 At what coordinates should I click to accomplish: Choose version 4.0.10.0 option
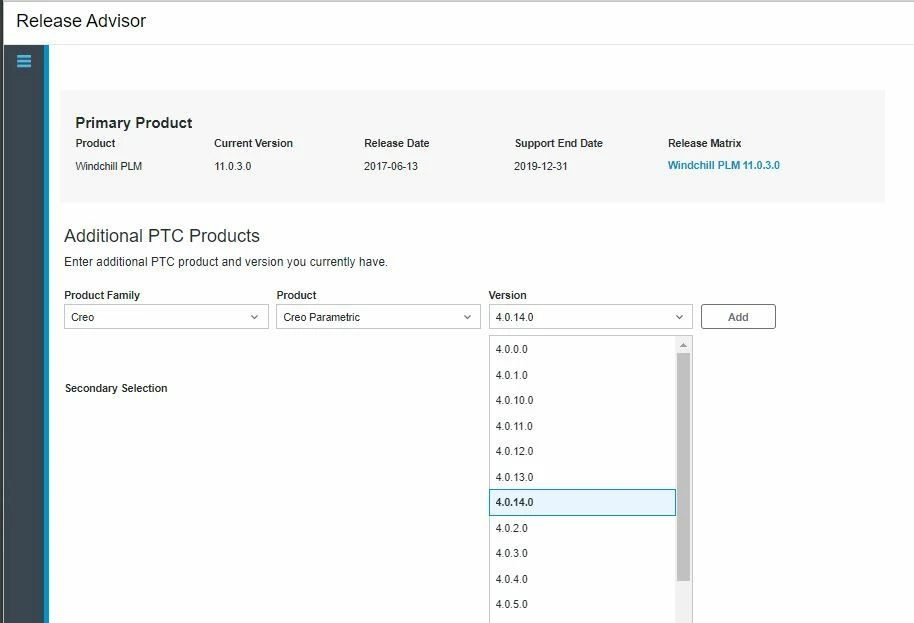[582, 400]
